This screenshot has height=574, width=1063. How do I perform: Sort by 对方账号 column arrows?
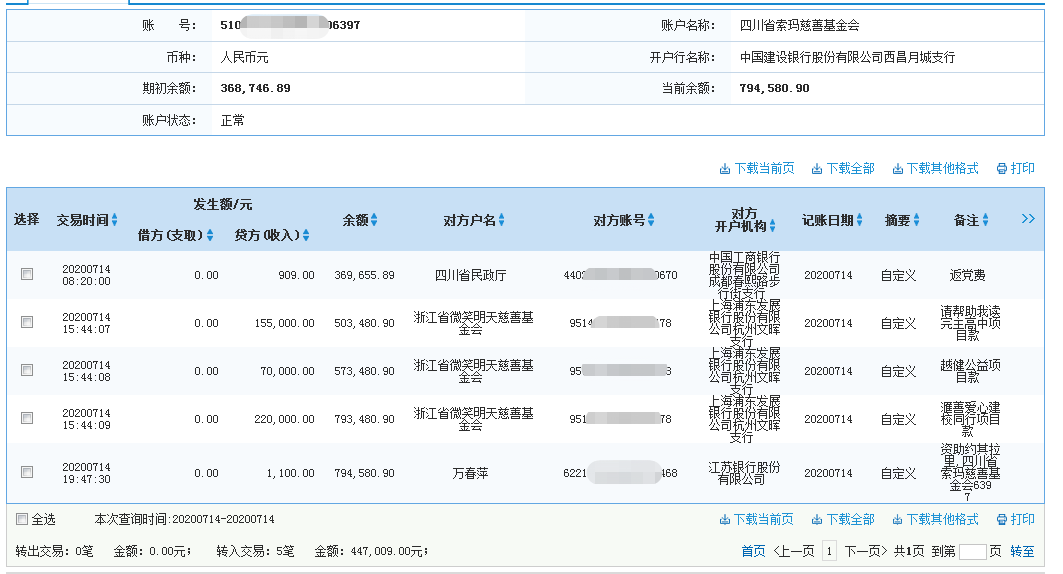coord(651,220)
